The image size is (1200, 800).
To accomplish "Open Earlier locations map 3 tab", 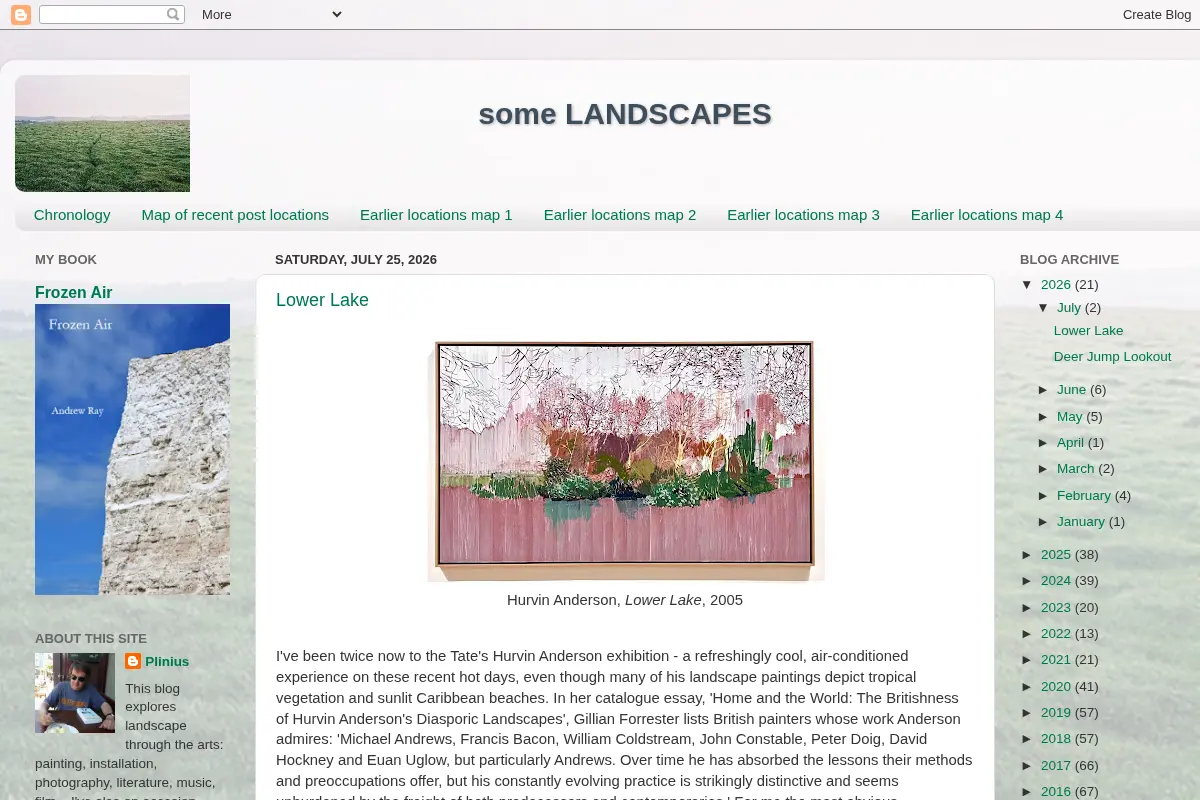I will 803,215.
